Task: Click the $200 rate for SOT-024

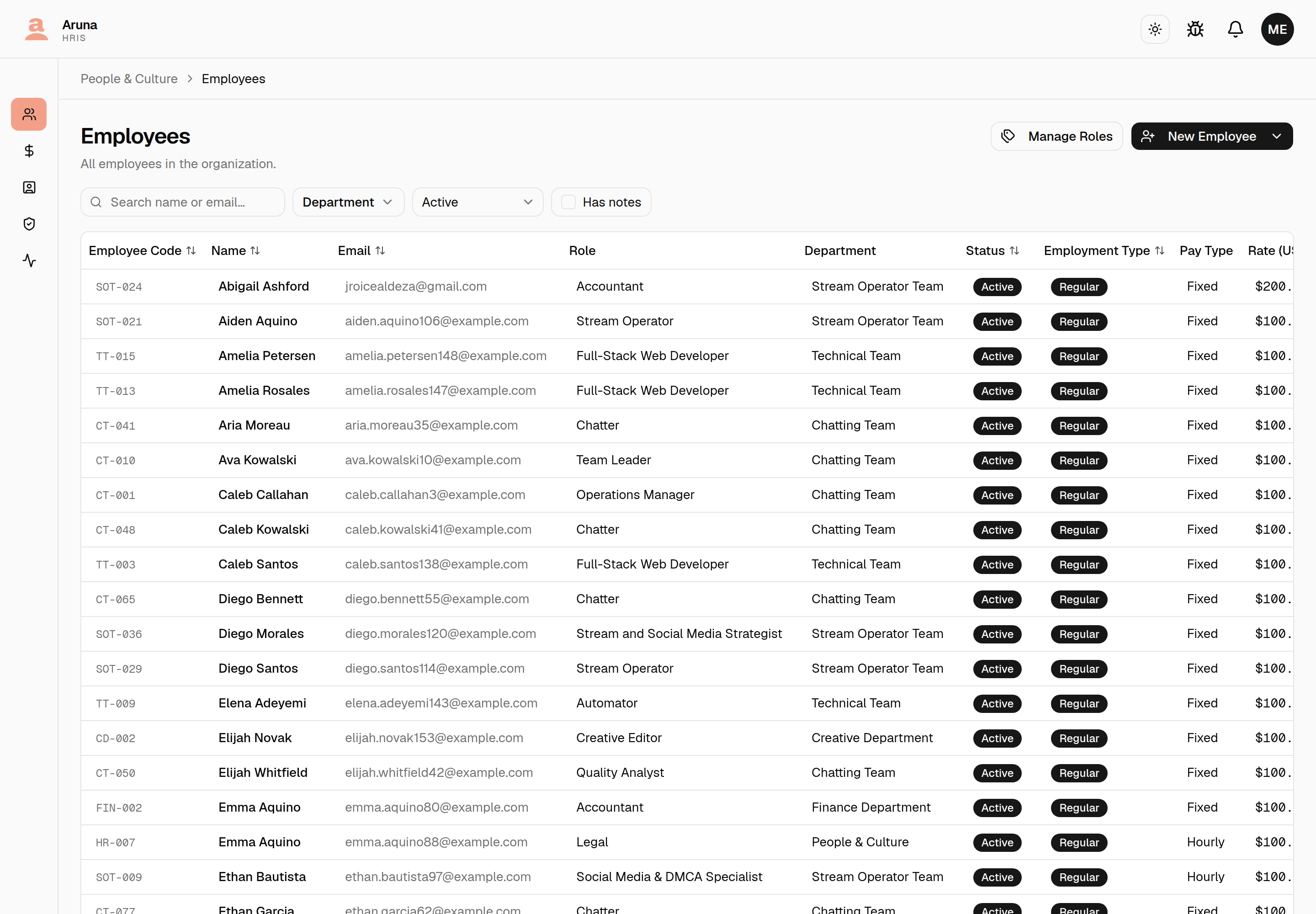Action: [x=1273, y=287]
